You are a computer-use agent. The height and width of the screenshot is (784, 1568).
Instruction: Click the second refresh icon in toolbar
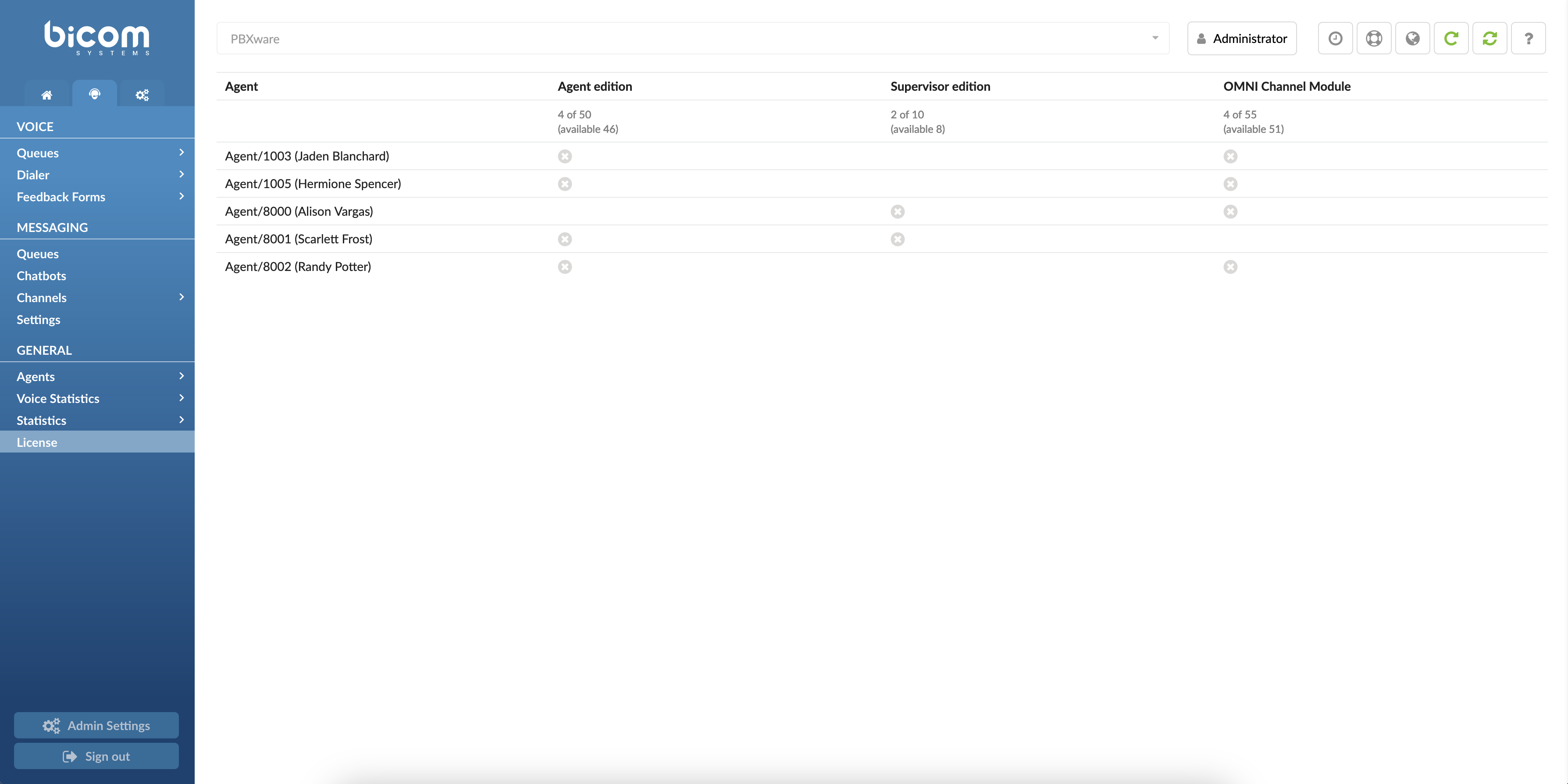coord(1490,38)
